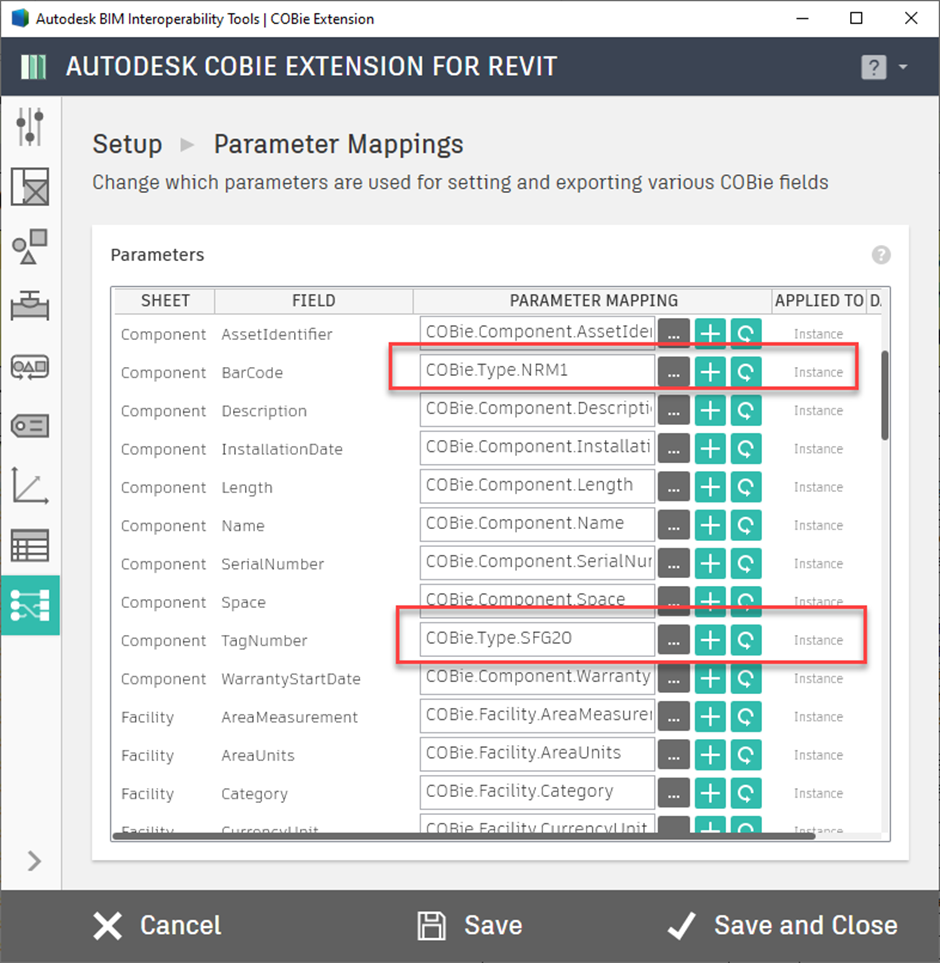Browse parameter for Facility Category row
Viewport: 940px width, 963px height.
674,793
